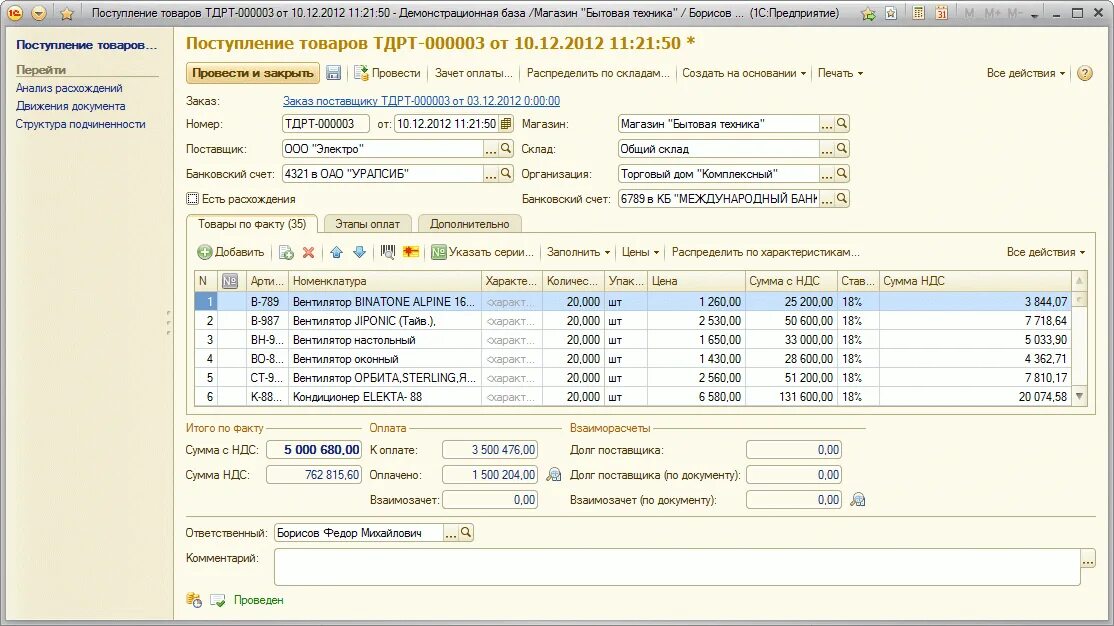Click the Зачет оплаты... button
Viewport: 1114px width, 626px height.
pyautogui.click(x=473, y=73)
